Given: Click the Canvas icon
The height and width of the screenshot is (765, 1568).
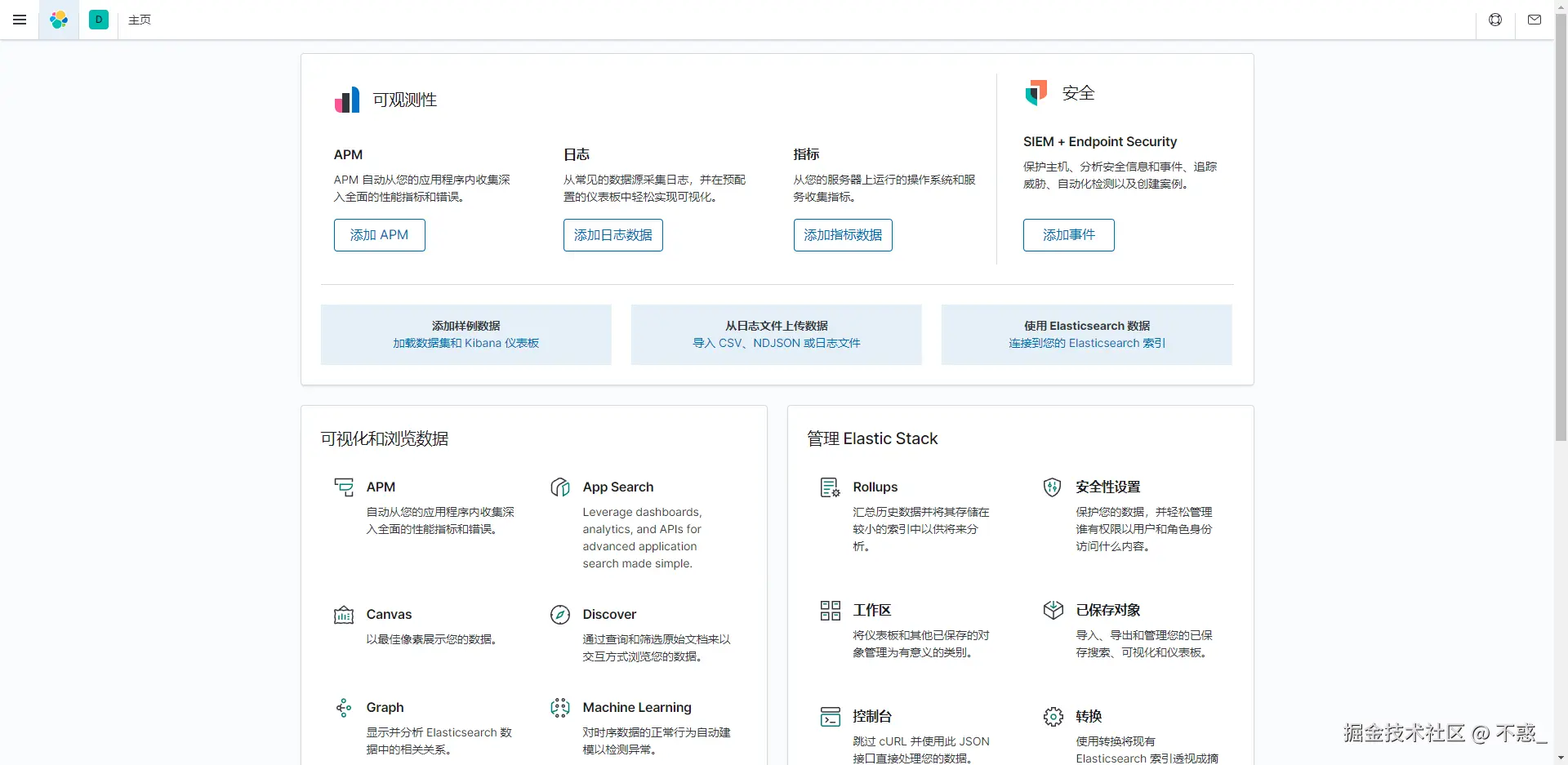Looking at the screenshot, I should pyautogui.click(x=344, y=615).
